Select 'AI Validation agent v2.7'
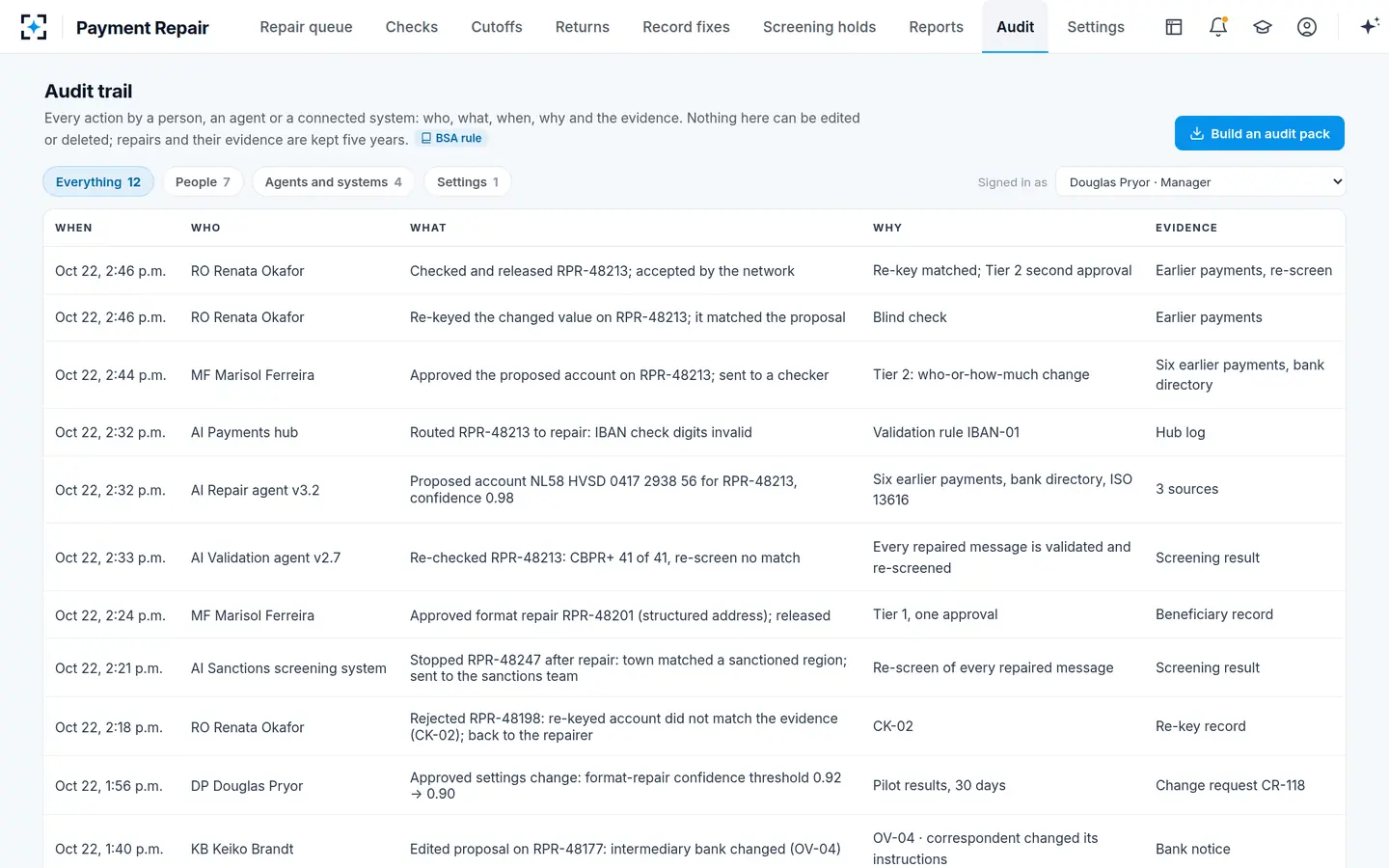1389x868 pixels. pos(266,557)
